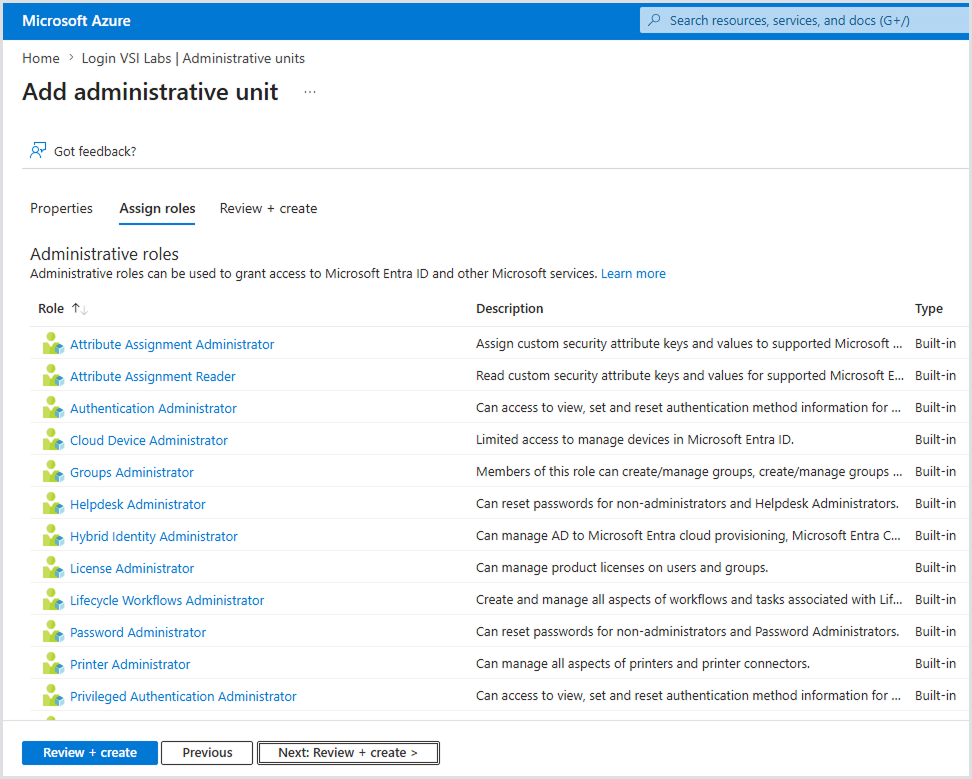Click Built-in type for Groups Administrator

tap(935, 472)
